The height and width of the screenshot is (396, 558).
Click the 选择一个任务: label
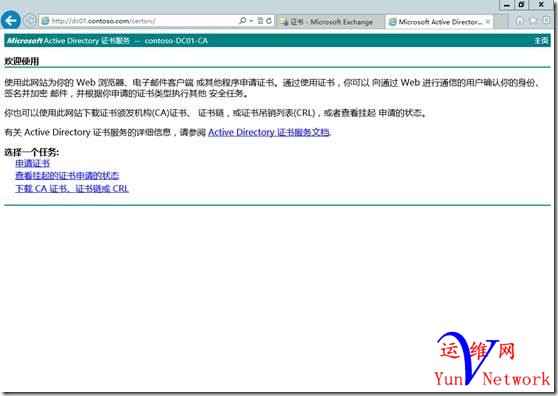32,152
